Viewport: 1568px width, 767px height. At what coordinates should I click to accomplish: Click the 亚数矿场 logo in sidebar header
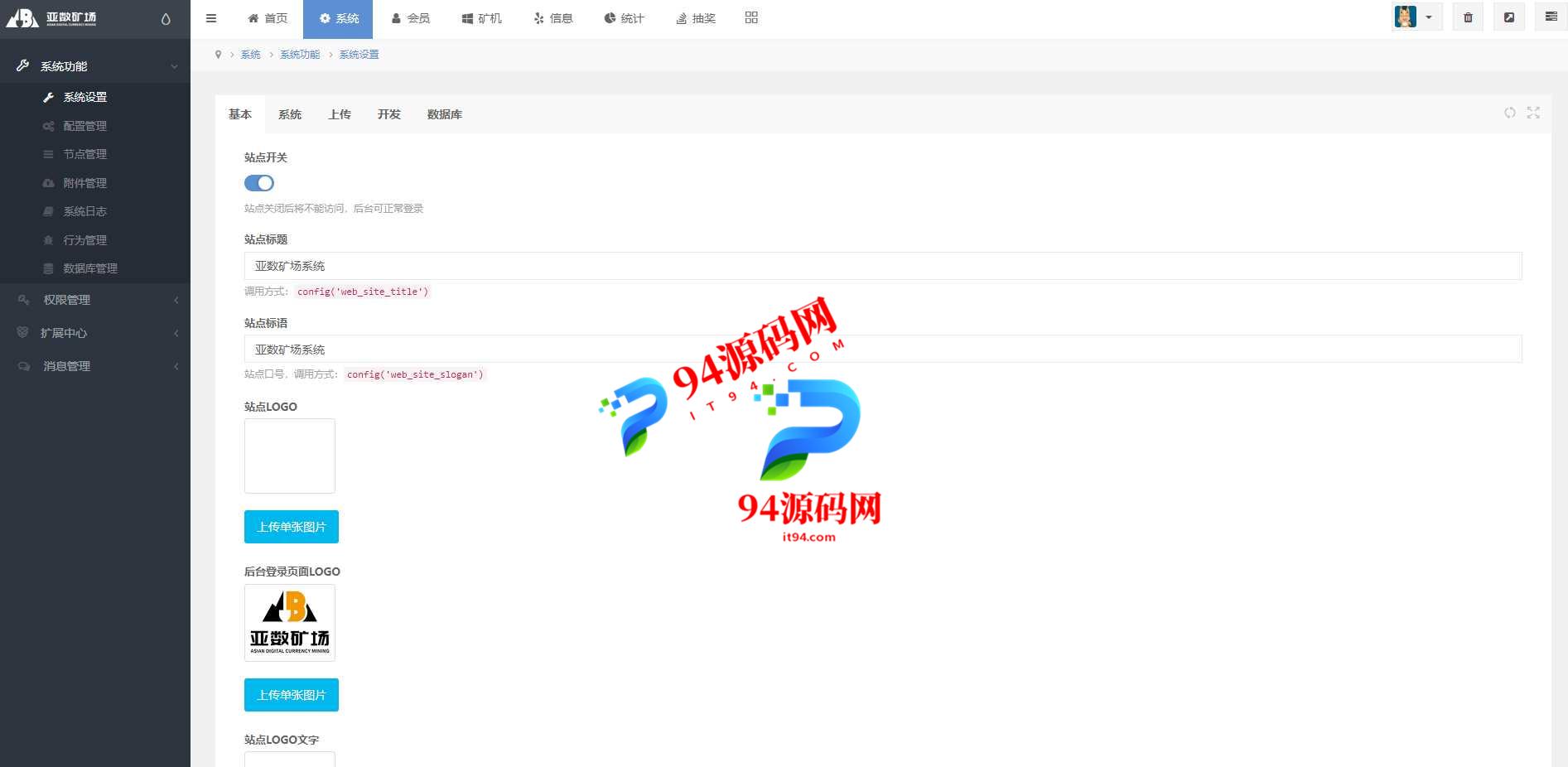51,18
